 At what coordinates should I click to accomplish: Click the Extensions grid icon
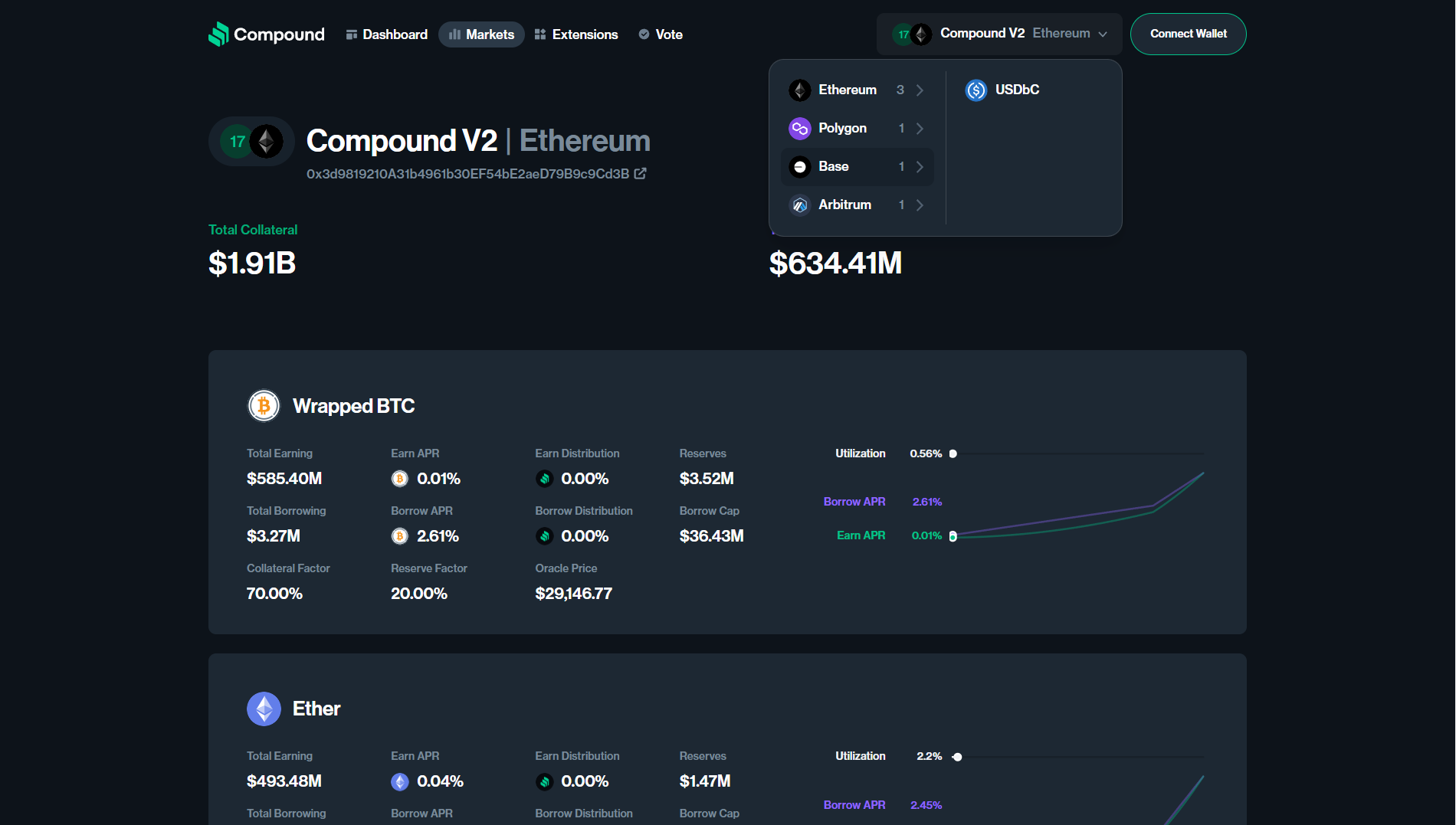coord(540,34)
